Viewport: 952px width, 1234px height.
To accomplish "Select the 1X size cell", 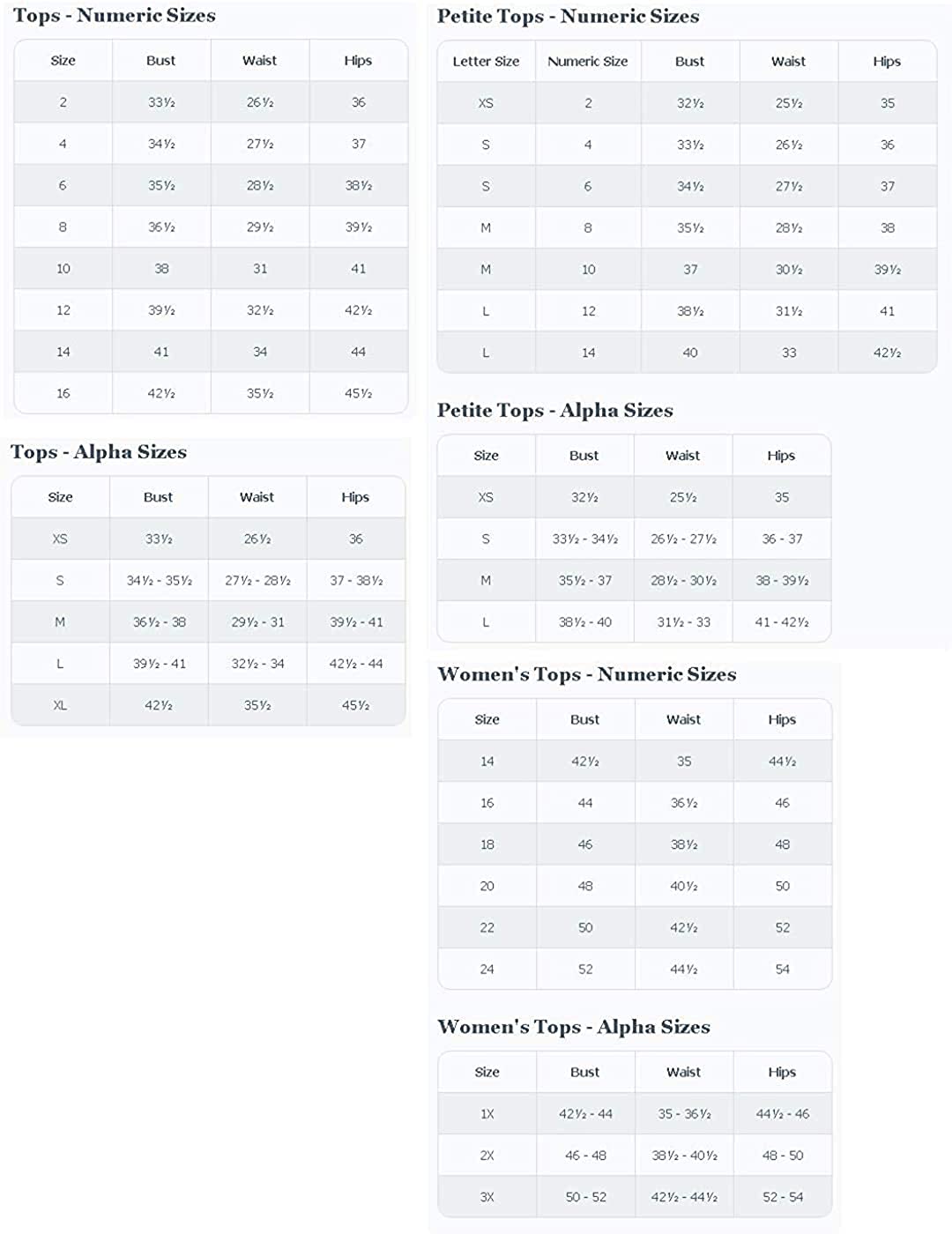I will (487, 1114).
